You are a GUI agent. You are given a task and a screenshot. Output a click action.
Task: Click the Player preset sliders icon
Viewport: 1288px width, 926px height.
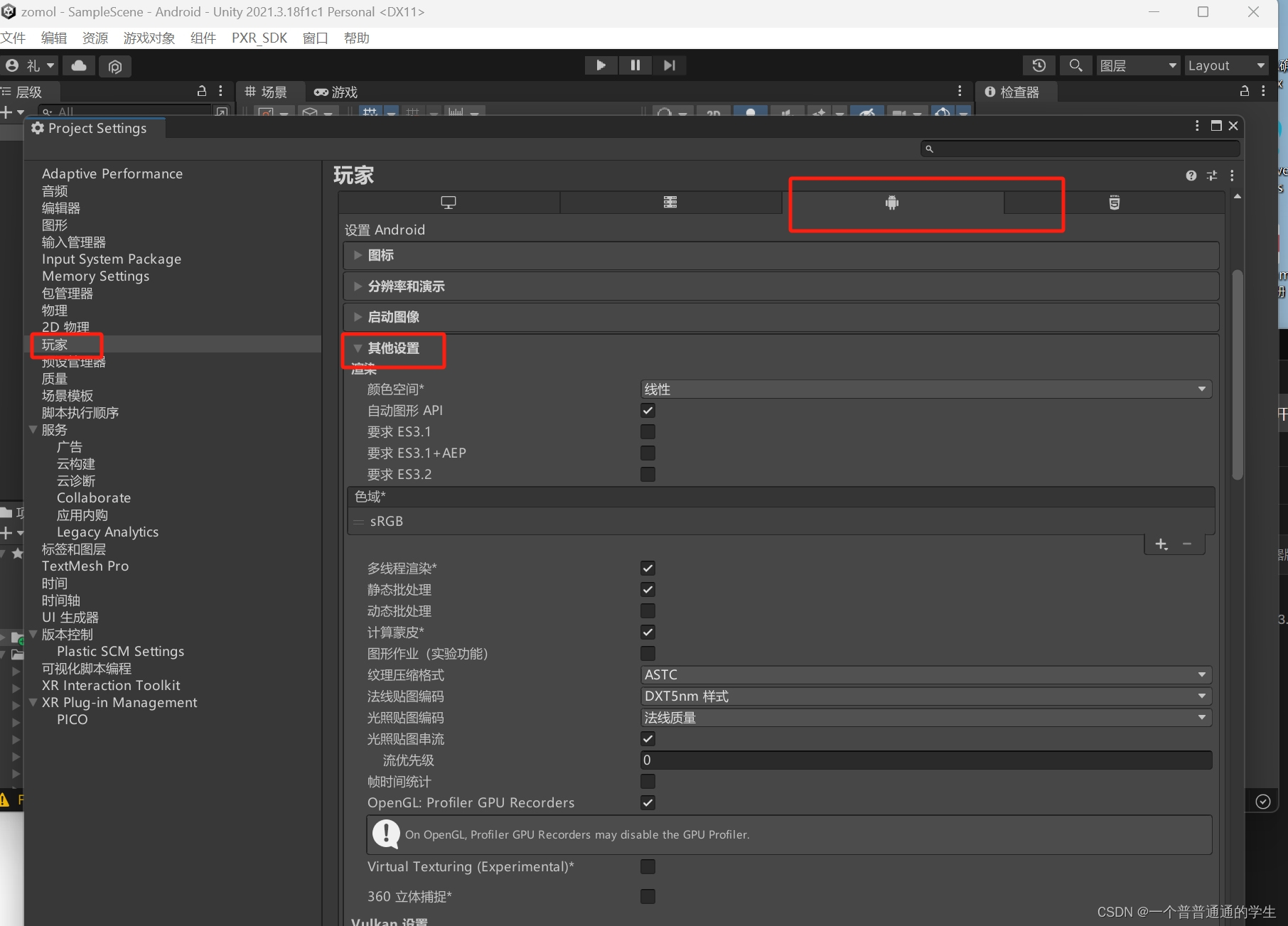(x=1212, y=176)
